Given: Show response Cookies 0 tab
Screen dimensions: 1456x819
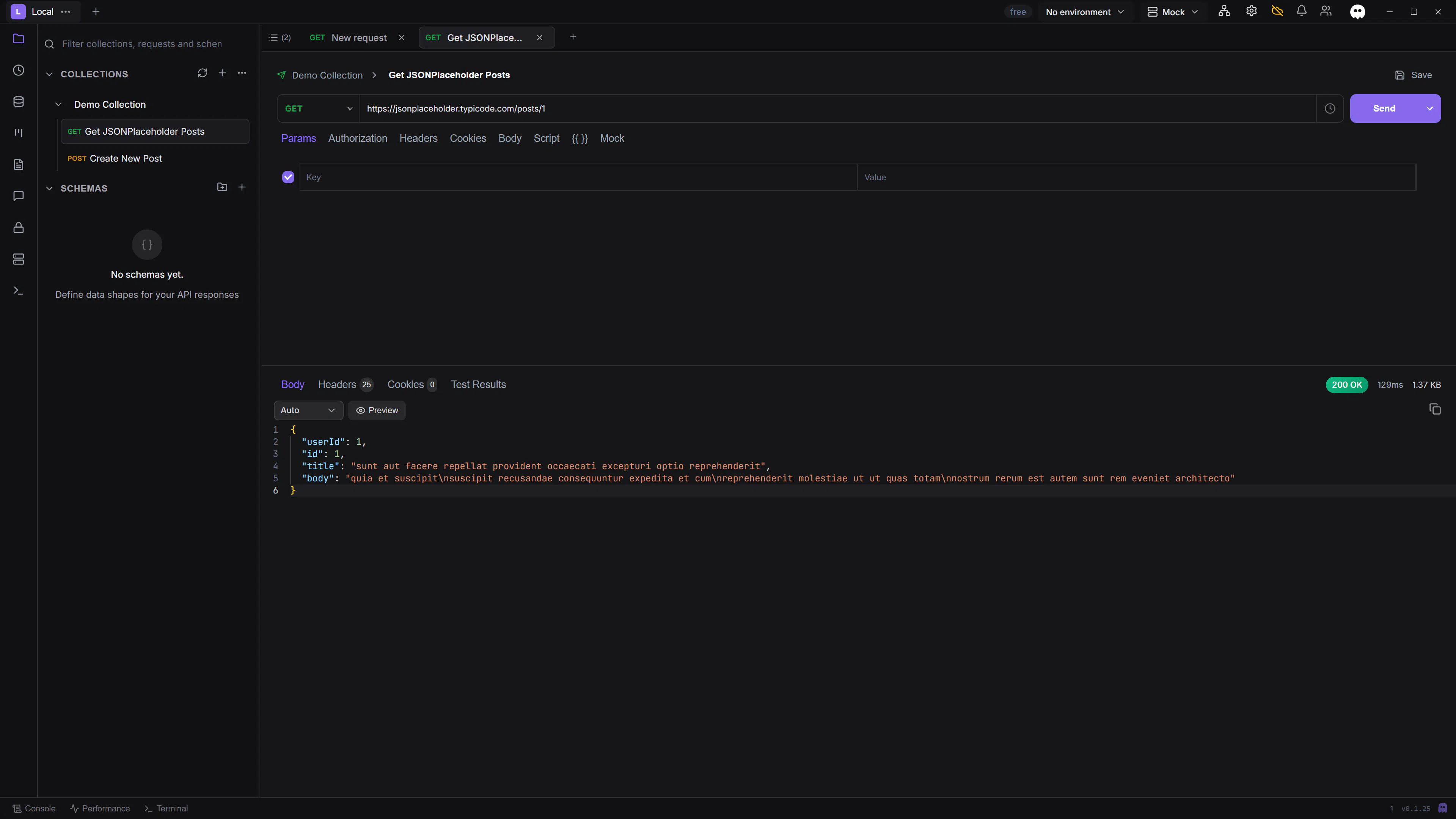Looking at the screenshot, I should [412, 384].
